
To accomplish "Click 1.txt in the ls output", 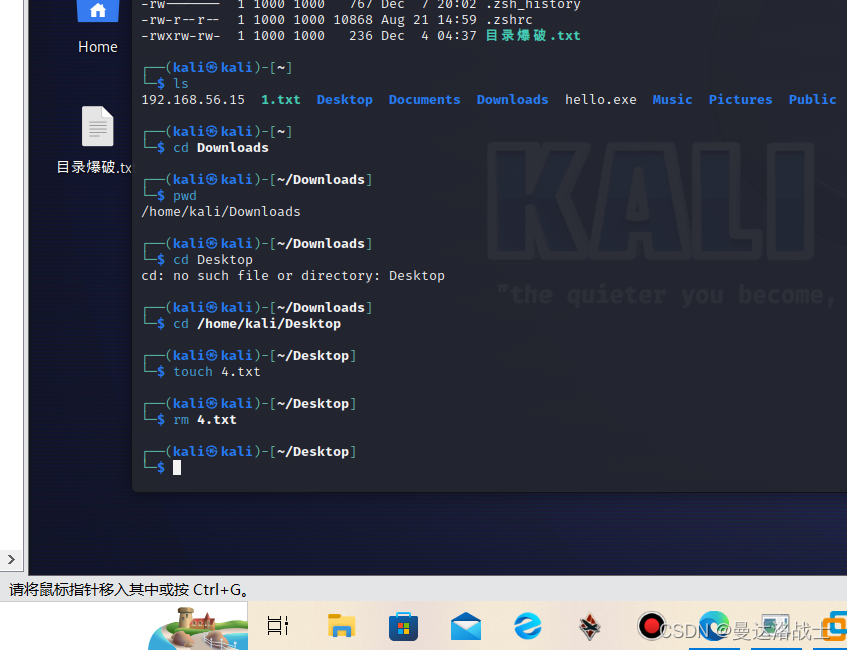I will coord(281,99).
